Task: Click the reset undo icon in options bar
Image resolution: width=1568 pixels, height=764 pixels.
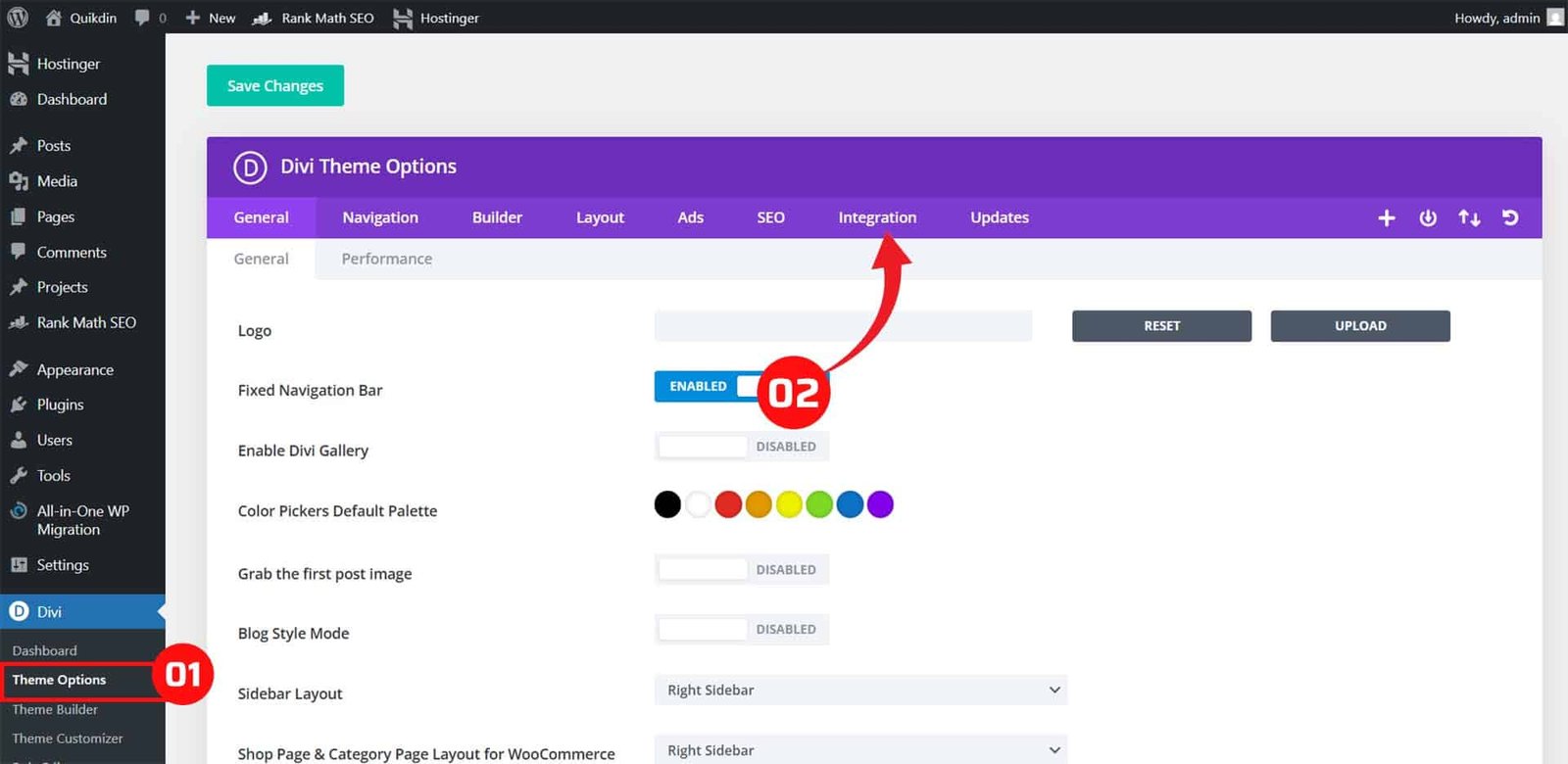Action: (x=1510, y=217)
